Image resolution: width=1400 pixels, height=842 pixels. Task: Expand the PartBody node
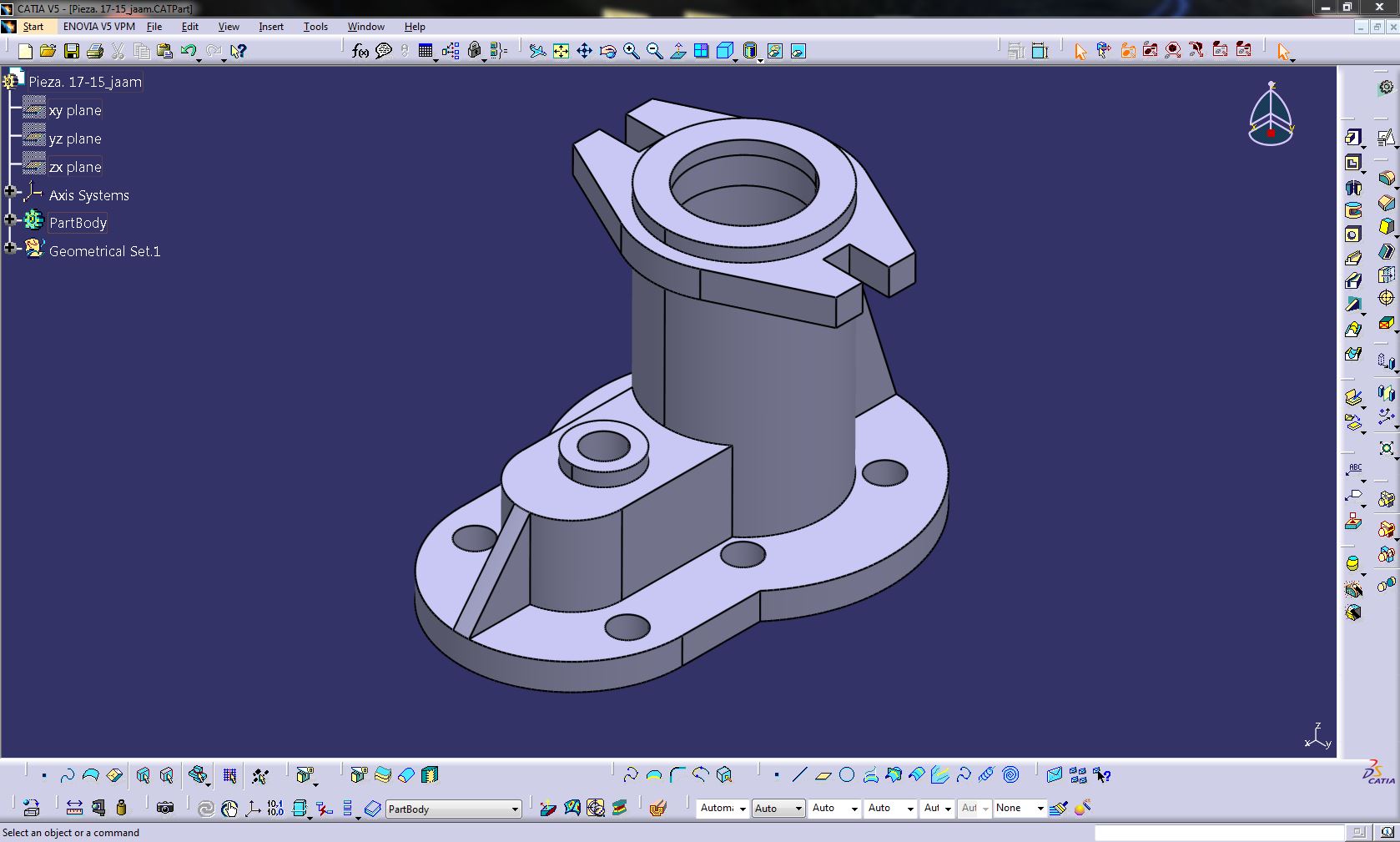(x=10, y=219)
